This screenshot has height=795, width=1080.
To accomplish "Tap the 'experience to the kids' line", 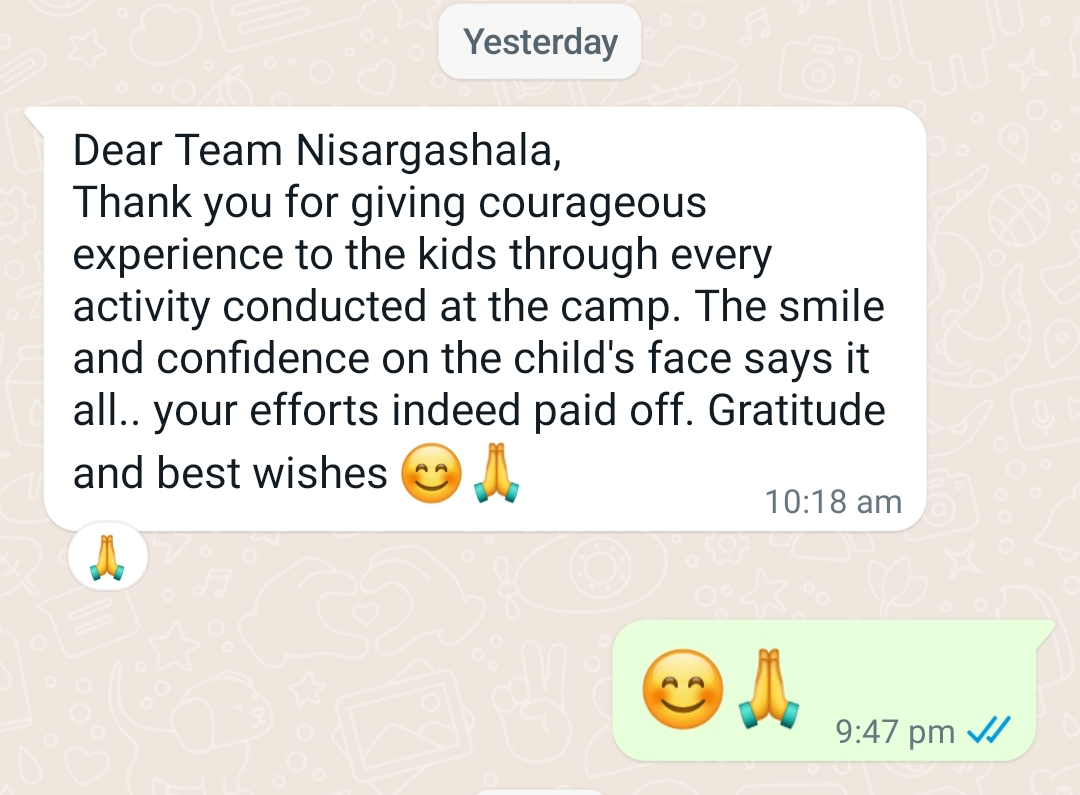I will click(284, 254).
